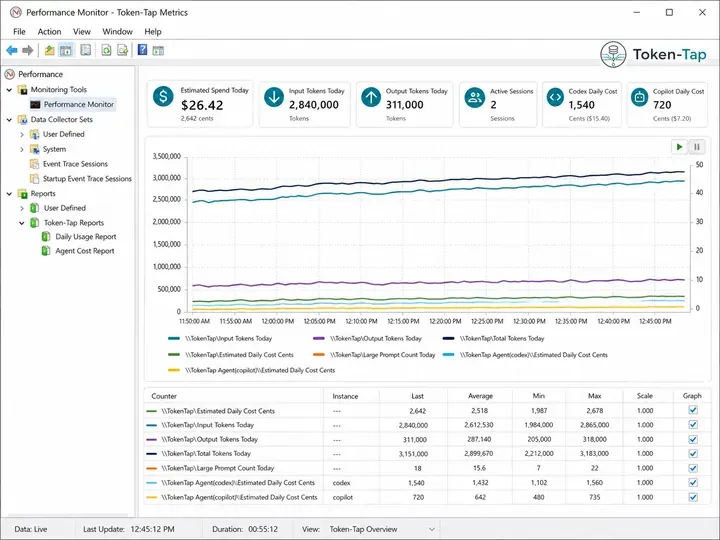Screen dimensions: 720x540
Task: Click the Performance root node icon
Action: (10, 74)
